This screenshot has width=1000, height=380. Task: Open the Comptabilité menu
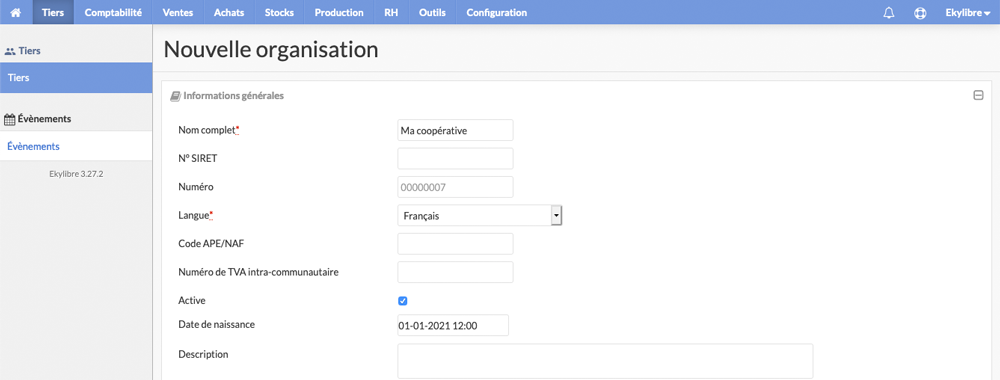(x=113, y=13)
